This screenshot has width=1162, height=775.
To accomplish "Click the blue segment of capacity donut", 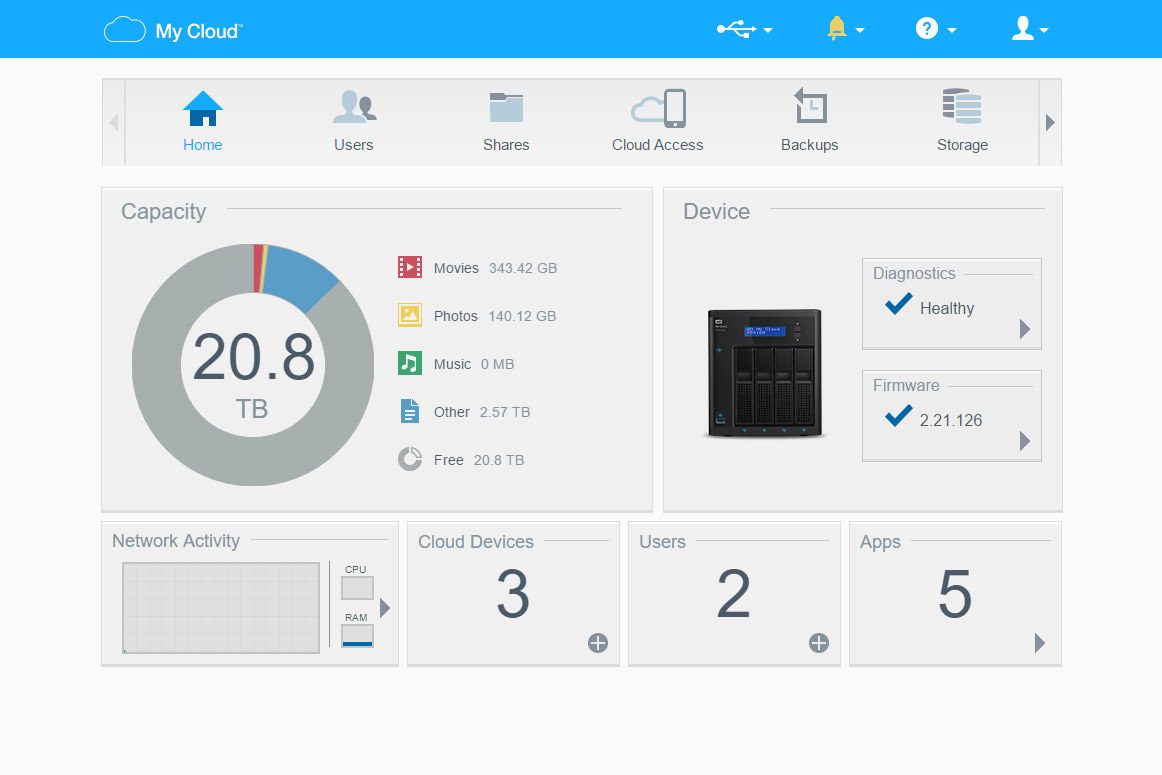I will point(296,276).
